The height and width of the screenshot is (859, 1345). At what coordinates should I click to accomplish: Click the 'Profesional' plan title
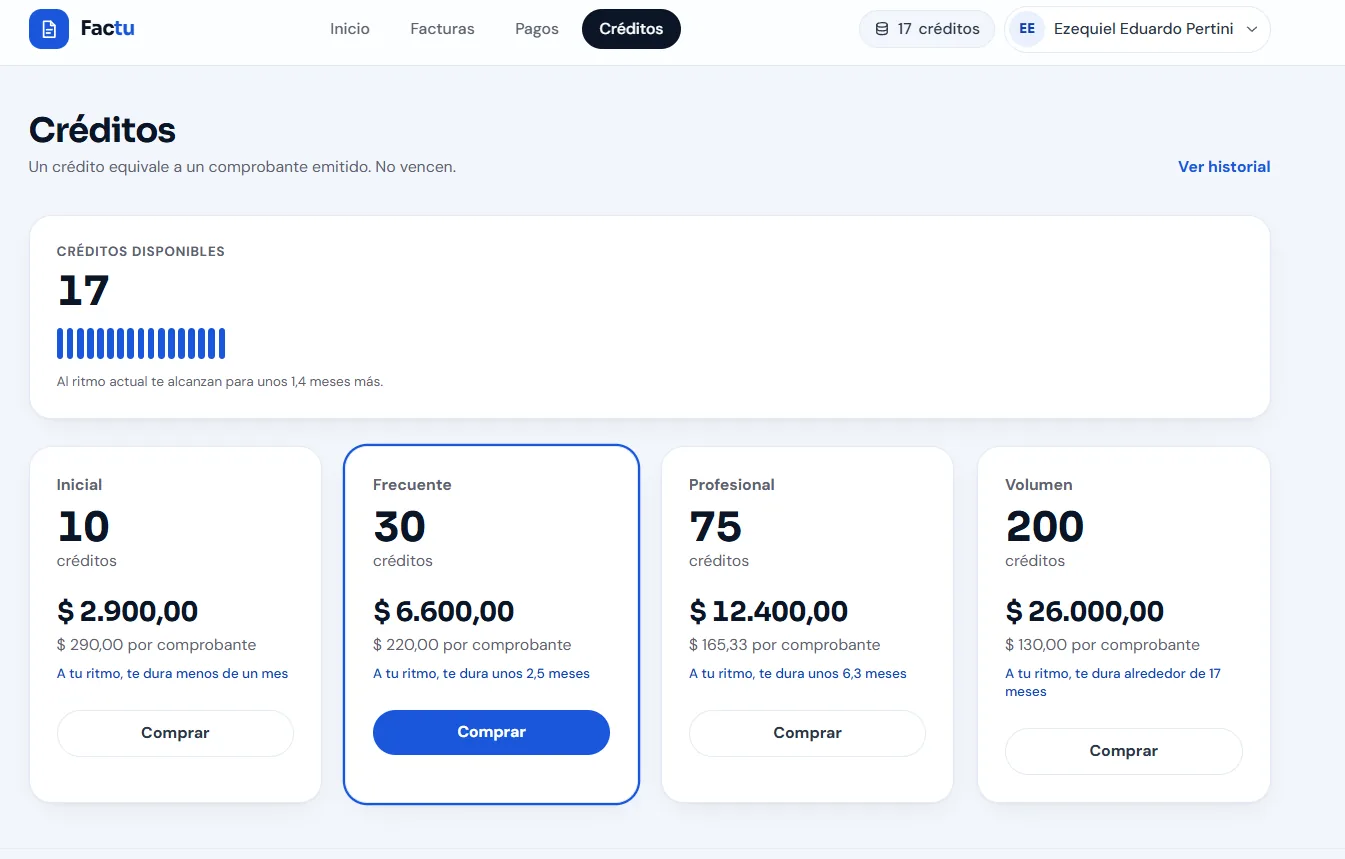point(732,485)
